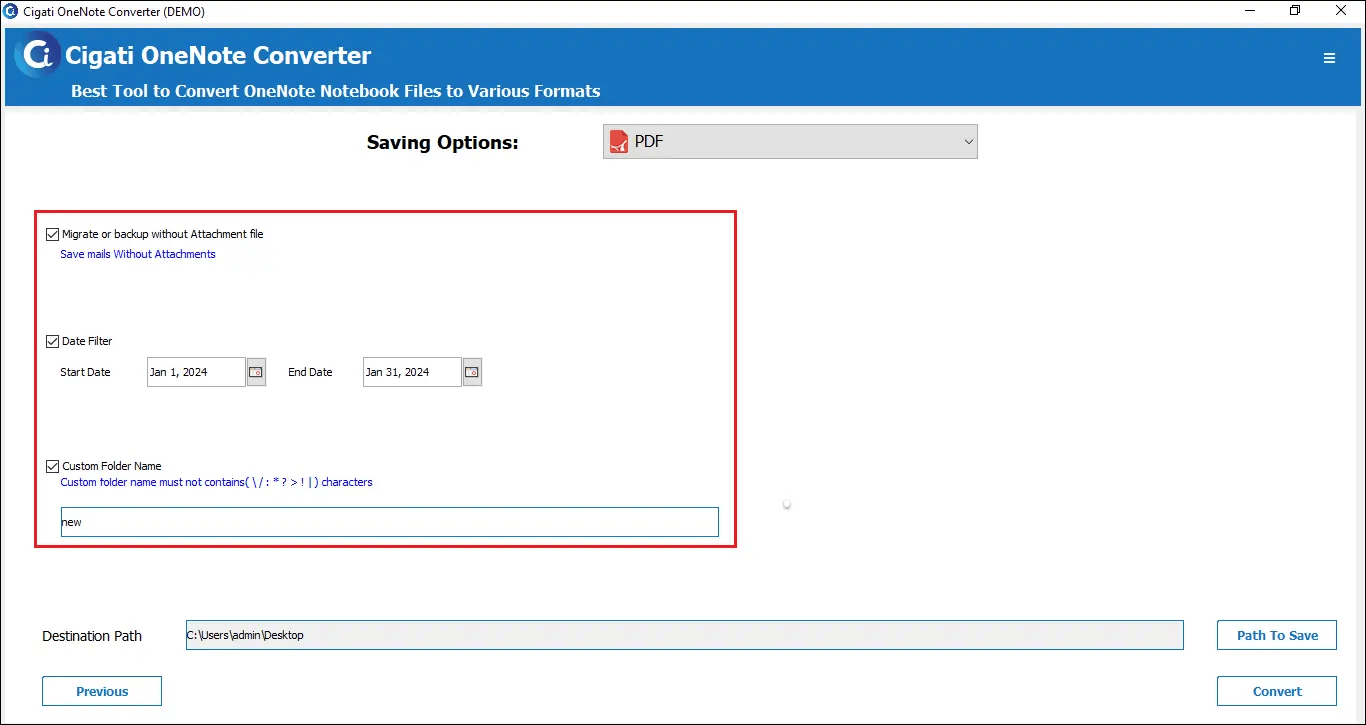The image size is (1366, 725).
Task: Open the End Date calendar picker icon
Action: pos(472,372)
